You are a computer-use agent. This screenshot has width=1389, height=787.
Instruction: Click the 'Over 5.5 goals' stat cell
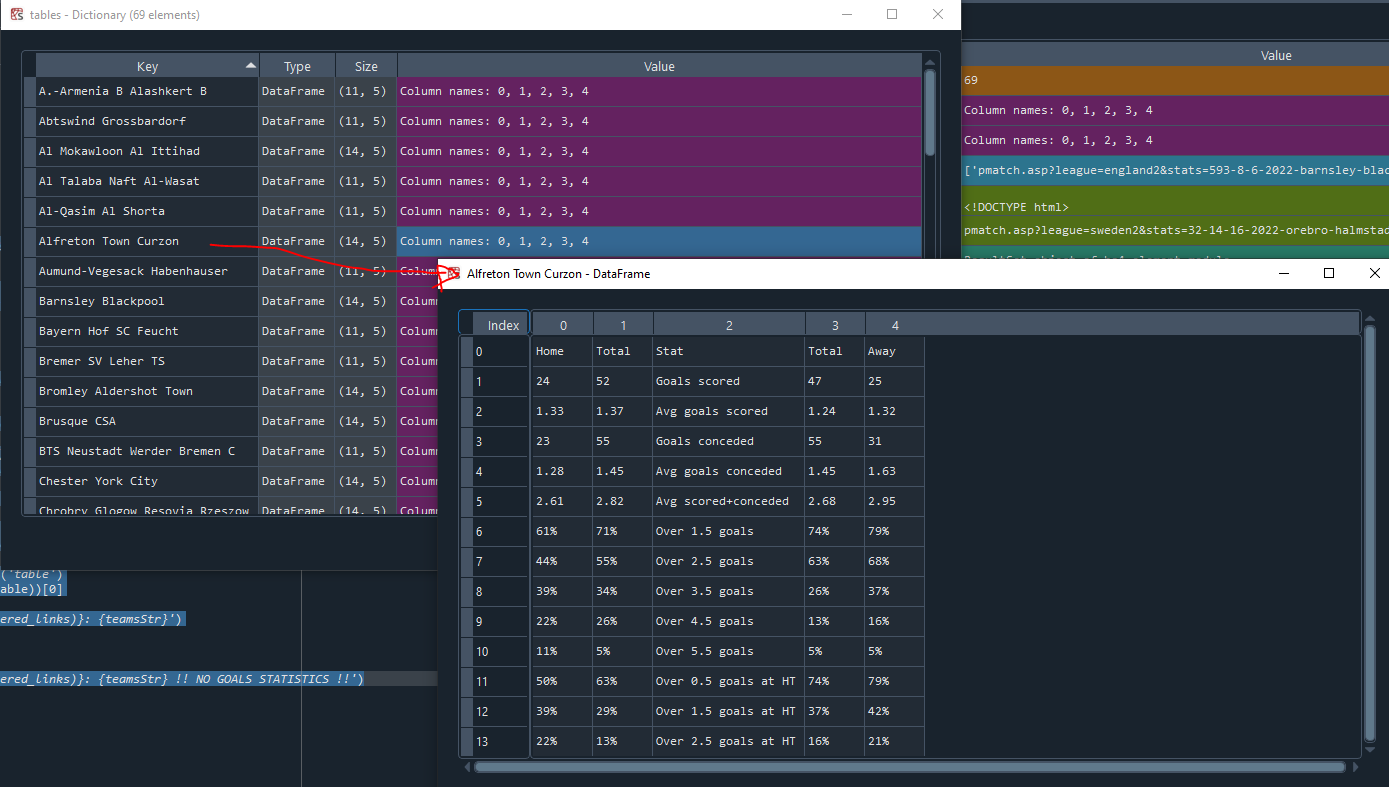729,651
